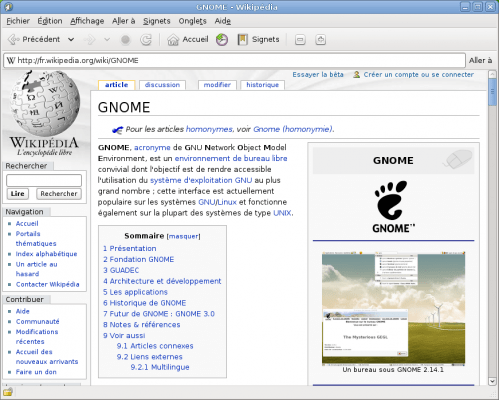Open the UNIX link
This screenshot has height=400, width=499.
pyautogui.click(x=282, y=213)
